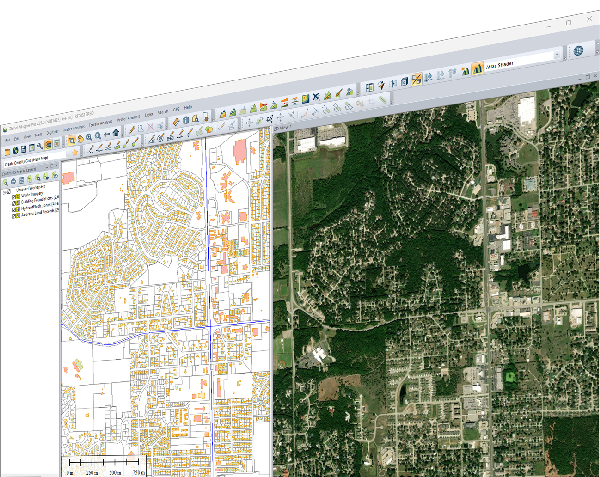
Task: Open the Layer menu
Action: tap(149, 114)
